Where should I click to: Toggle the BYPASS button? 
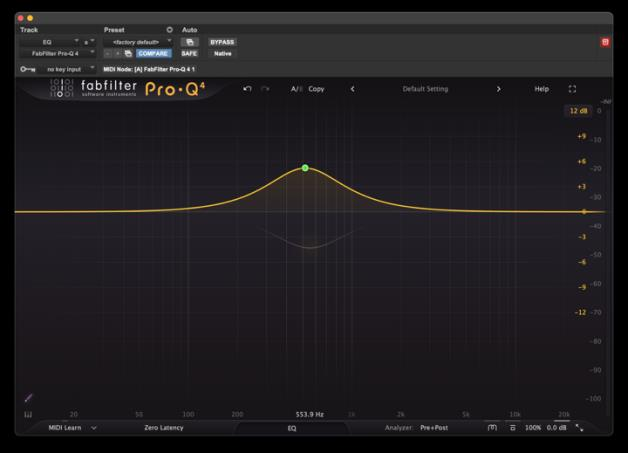(x=222, y=42)
